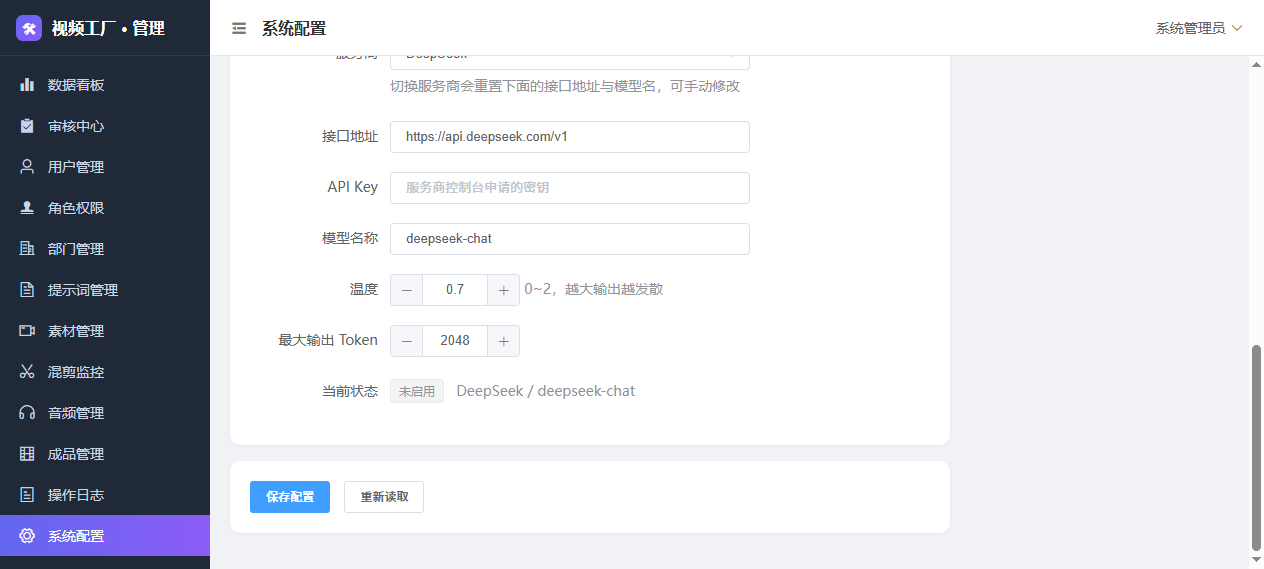This screenshot has width=1264, height=569.
Task: Increase 温度 with plus button
Action: pos(503,289)
